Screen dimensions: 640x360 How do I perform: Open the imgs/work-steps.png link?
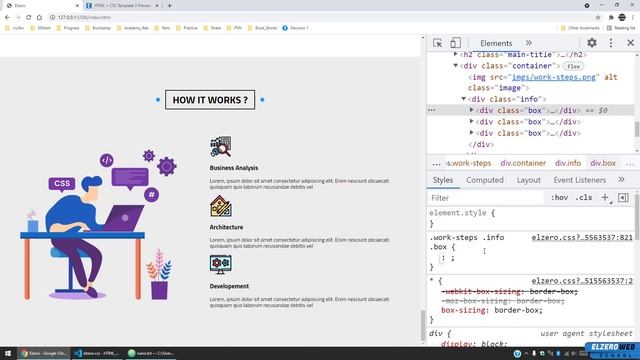pyautogui.click(x=553, y=77)
